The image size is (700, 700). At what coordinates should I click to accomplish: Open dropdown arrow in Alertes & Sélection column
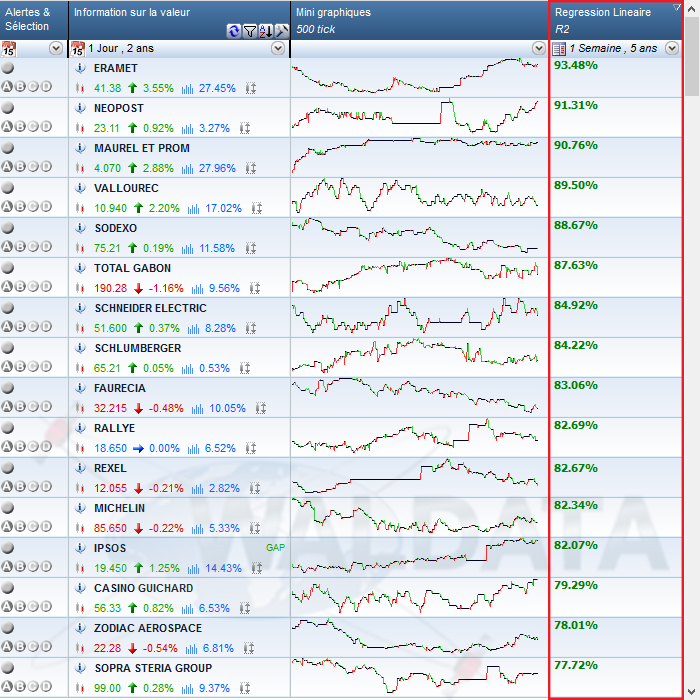tap(56, 48)
